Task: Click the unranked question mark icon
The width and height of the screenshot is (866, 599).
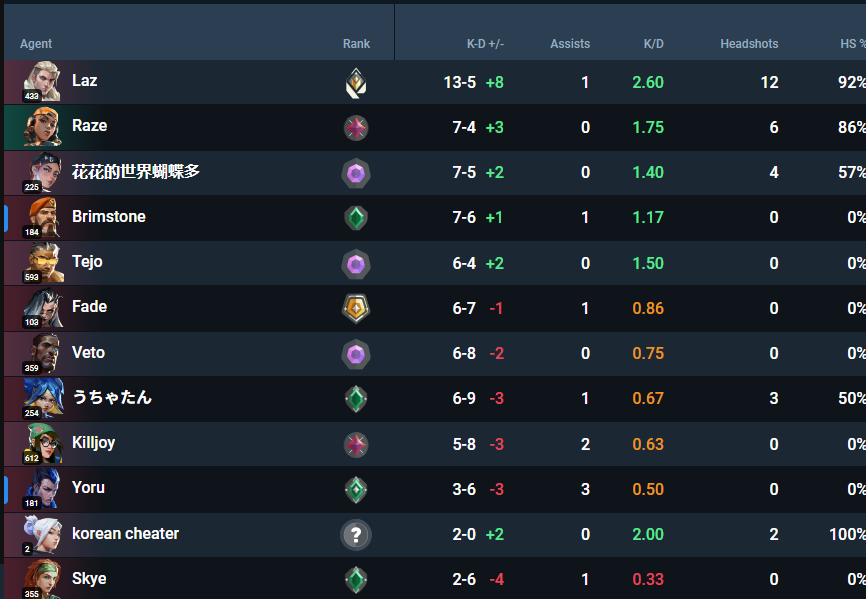Action: click(355, 535)
